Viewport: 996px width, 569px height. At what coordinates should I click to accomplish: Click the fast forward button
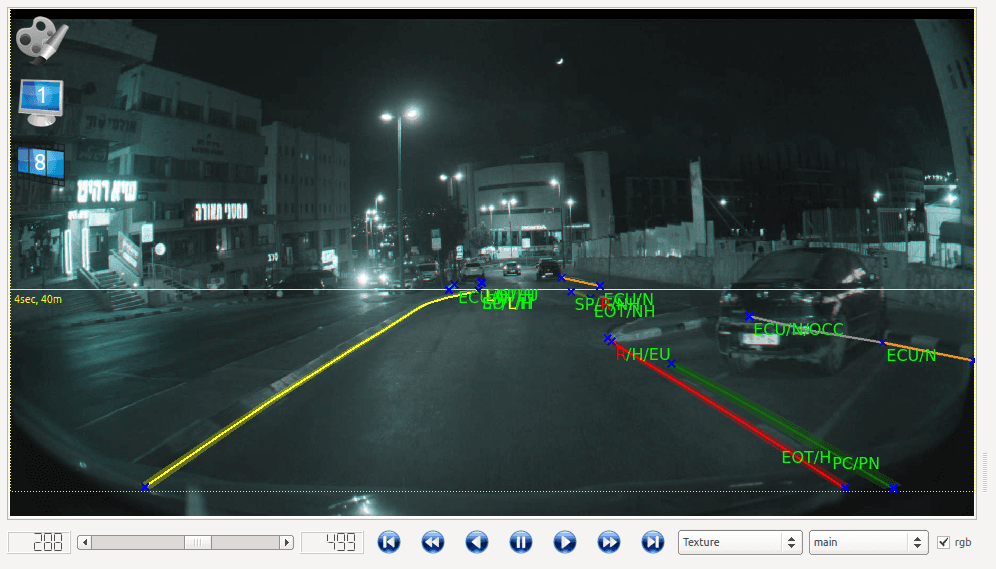[x=609, y=542]
